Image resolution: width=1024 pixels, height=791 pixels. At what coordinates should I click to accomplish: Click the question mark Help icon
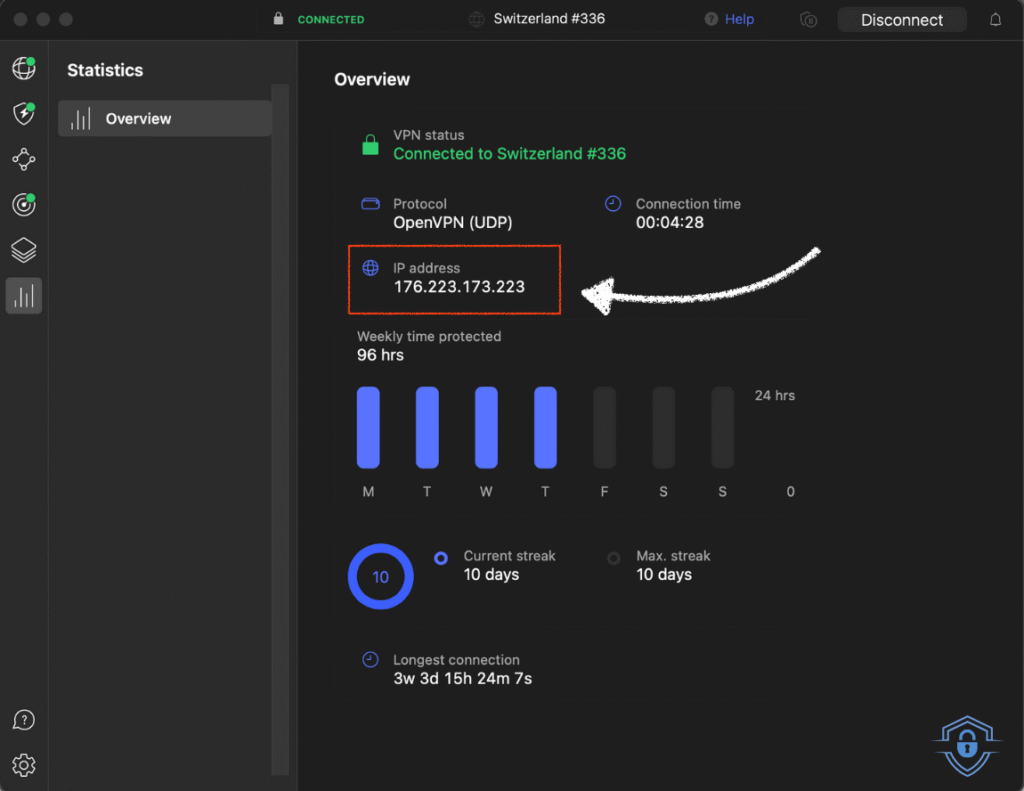coord(711,19)
